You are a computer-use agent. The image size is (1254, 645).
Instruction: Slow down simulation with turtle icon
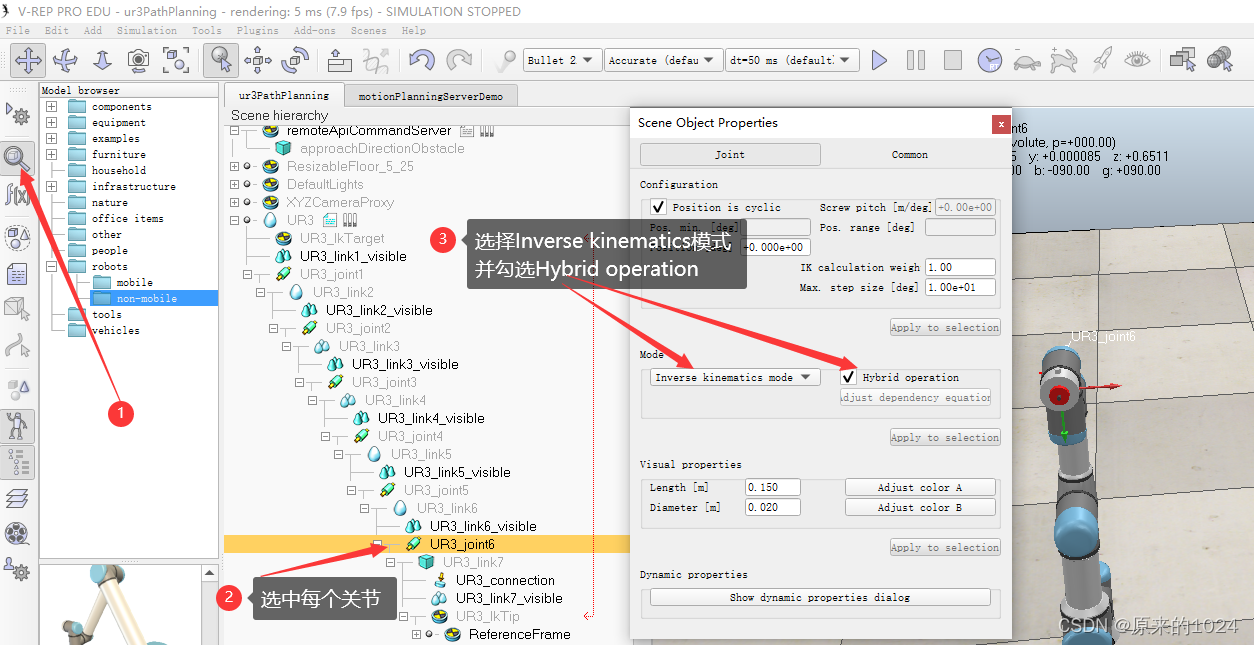1027,60
